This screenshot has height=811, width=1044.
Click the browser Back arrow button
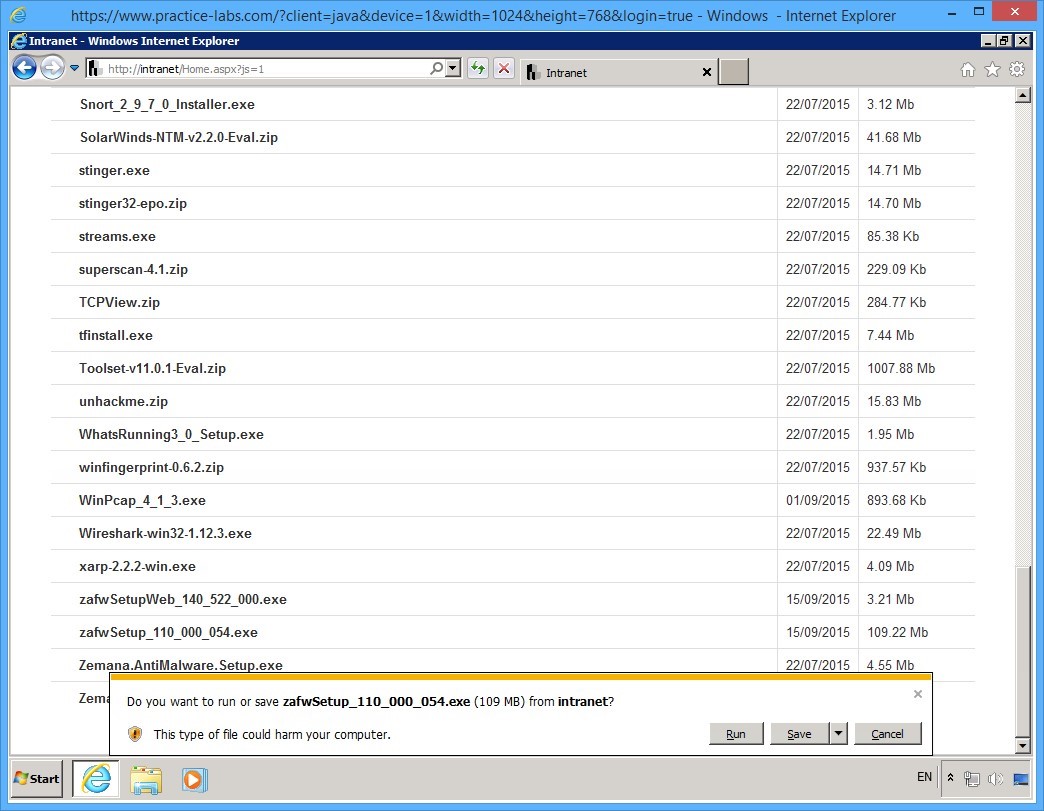point(25,69)
